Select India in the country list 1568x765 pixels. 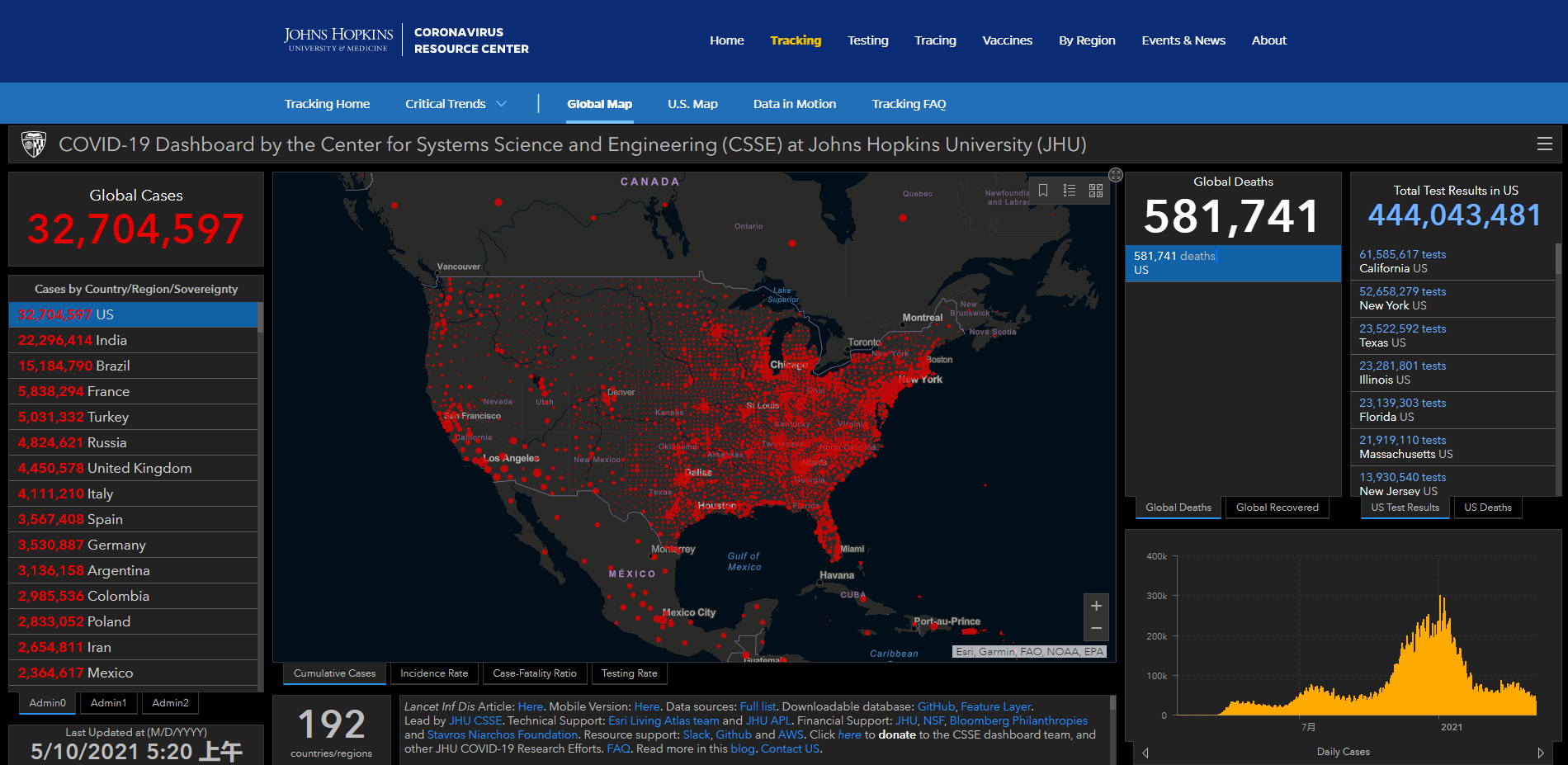click(x=134, y=340)
